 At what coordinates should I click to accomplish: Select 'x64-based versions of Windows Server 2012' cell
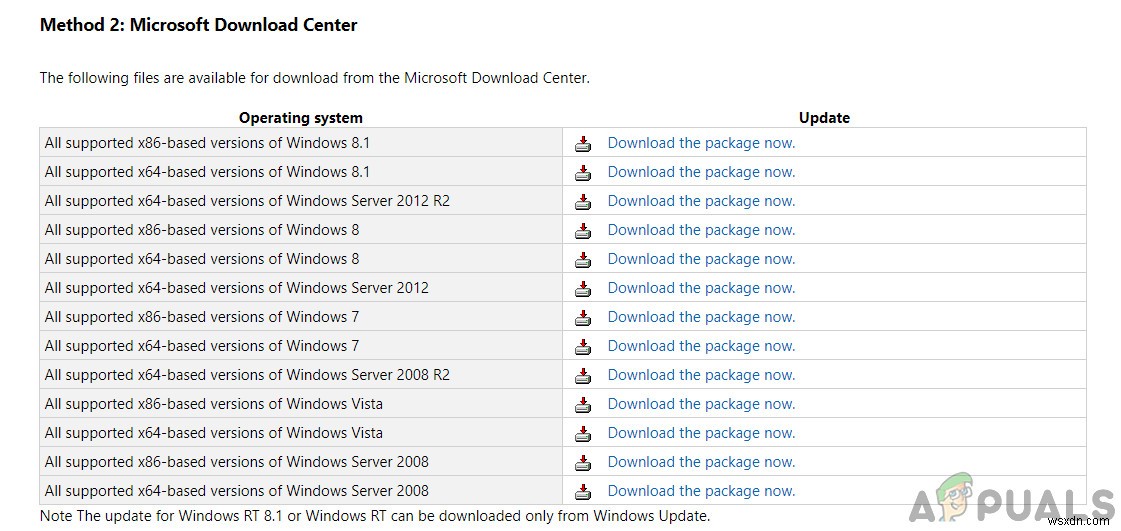pos(301,288)
